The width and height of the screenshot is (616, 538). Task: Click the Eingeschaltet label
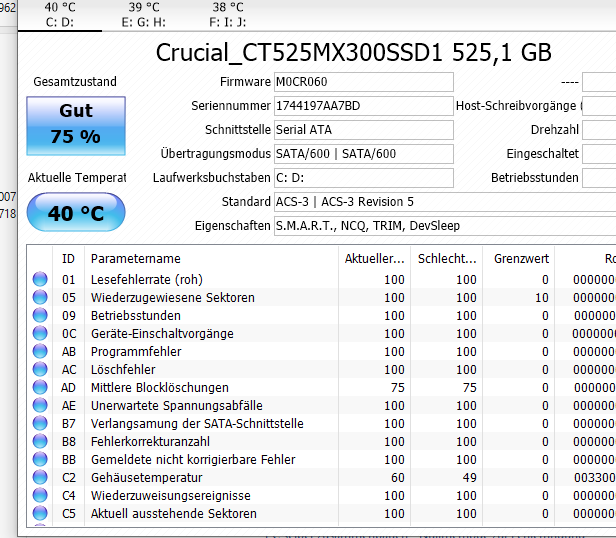click(x=543, y=154)
